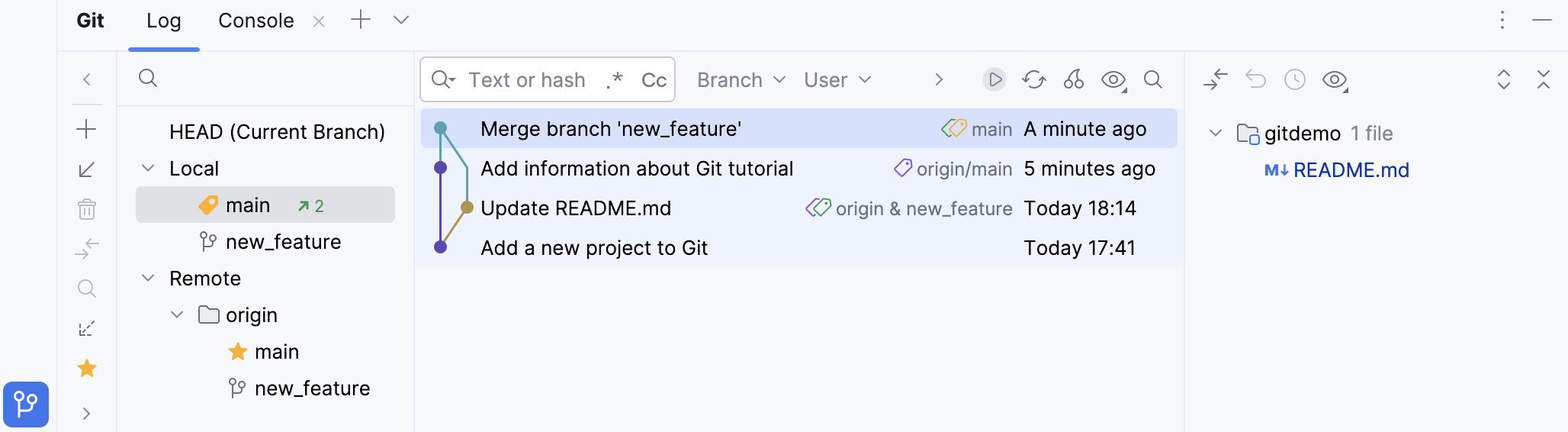Collapse the Remote branches node
Screen dimensions: 1568x432
(148, 279)
